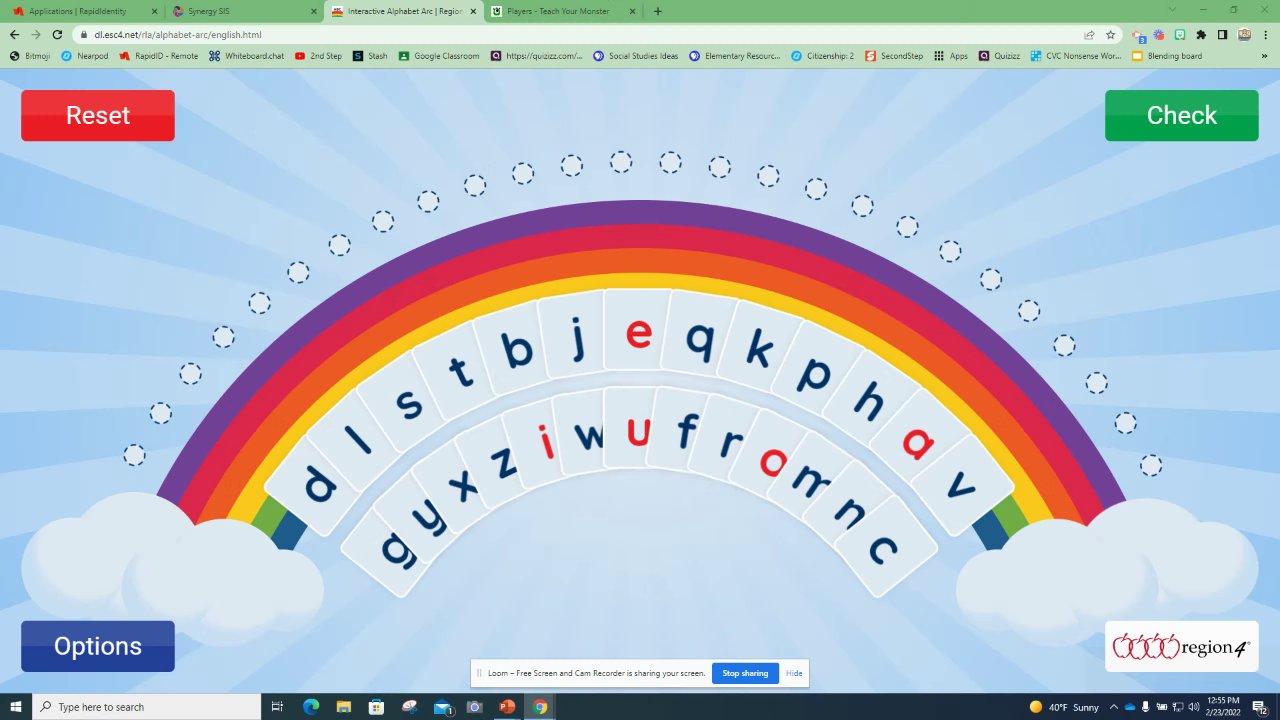
Task: Open File Explorer from the taskbar
Action: pos(343,706)
